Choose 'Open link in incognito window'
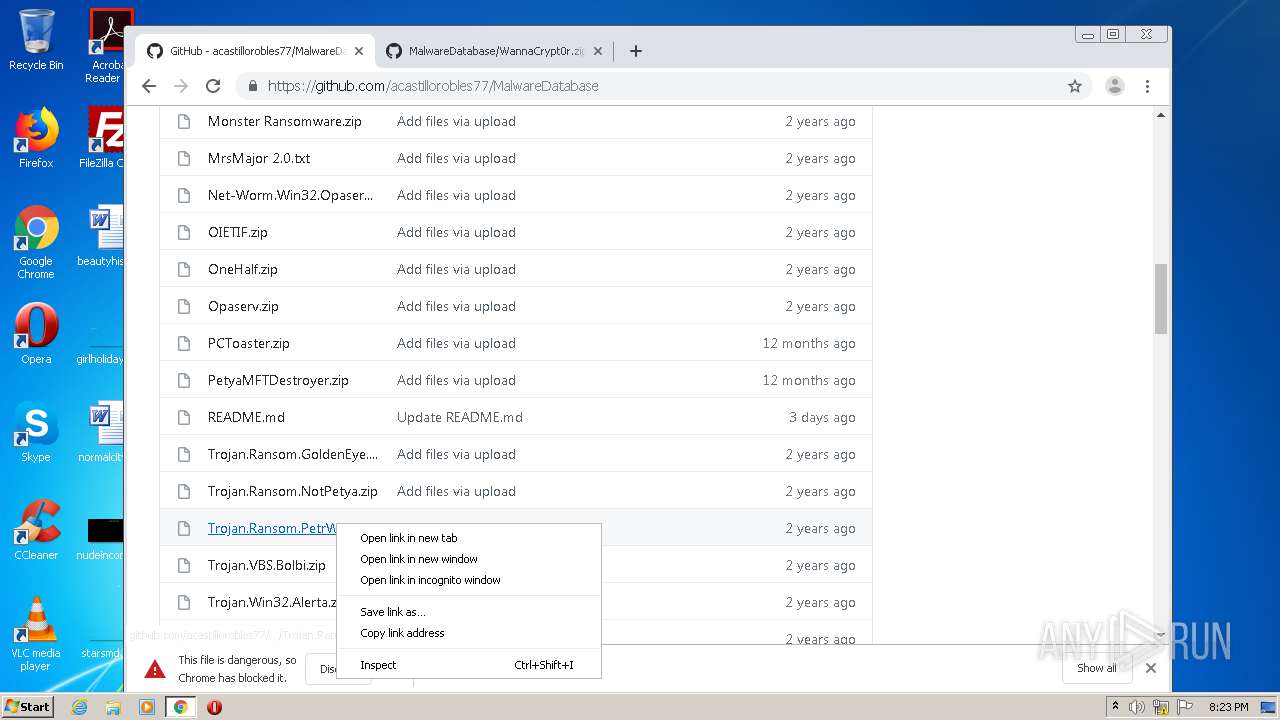The height and width of the screenshot is (720, 1280). pos(469,580)
